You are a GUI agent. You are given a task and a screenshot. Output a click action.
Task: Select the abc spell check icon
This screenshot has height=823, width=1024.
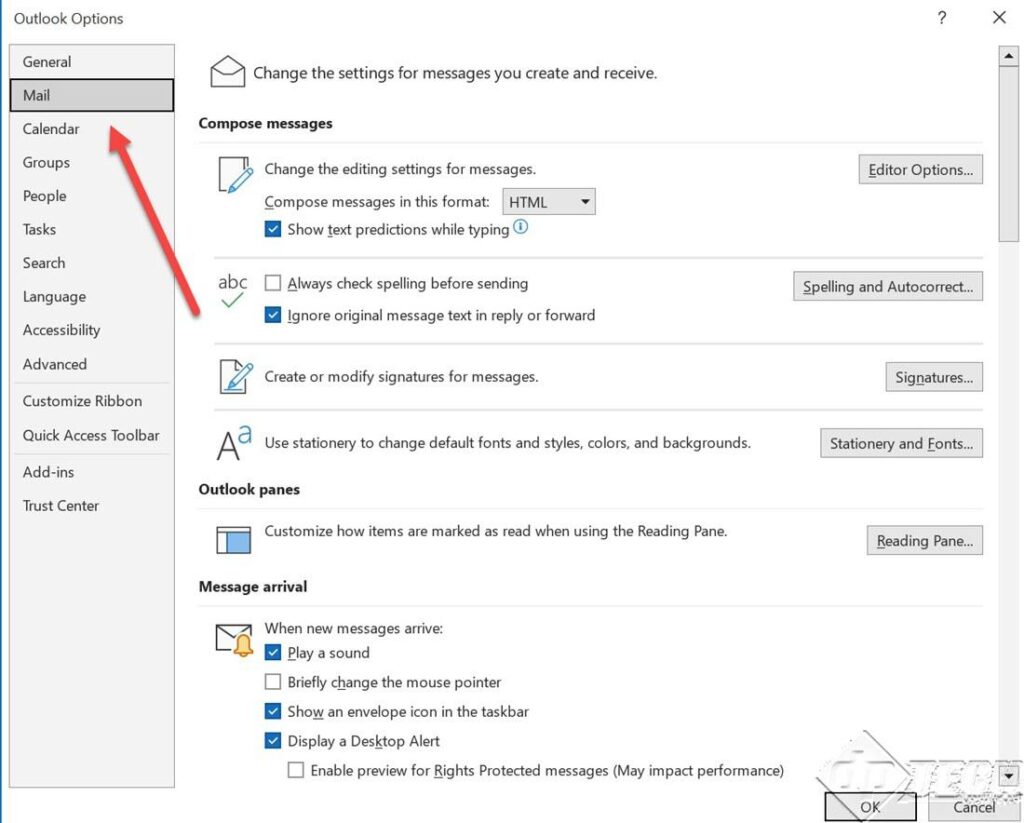click(x=233, y=293)
